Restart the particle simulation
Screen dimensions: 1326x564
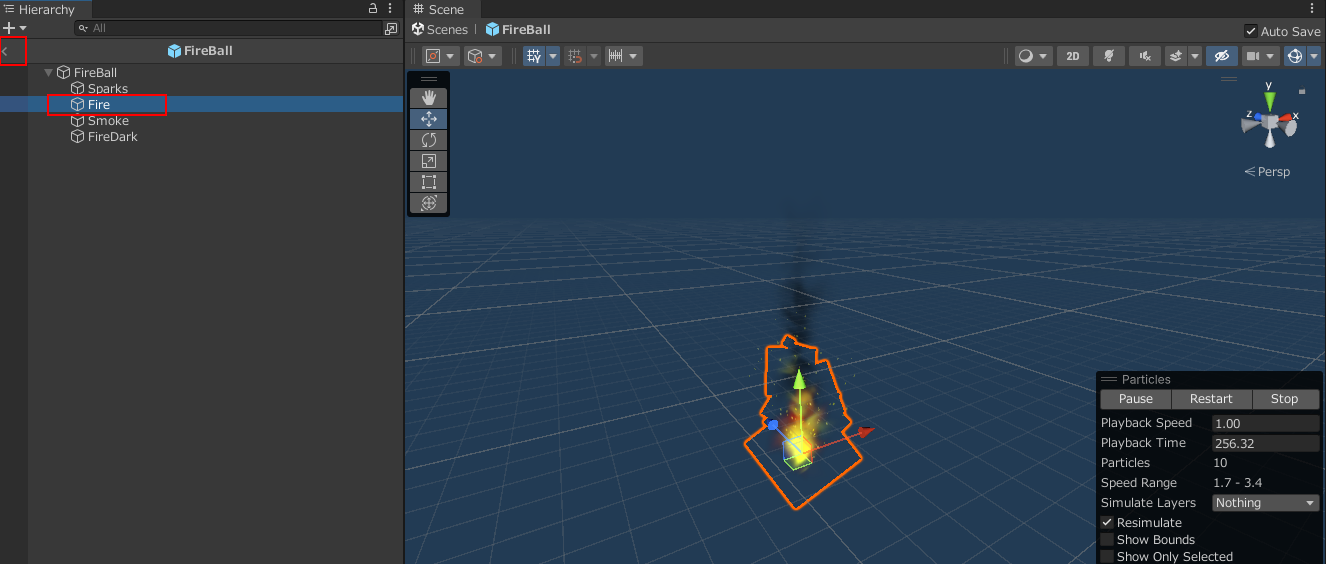(x=1211, y=399)
